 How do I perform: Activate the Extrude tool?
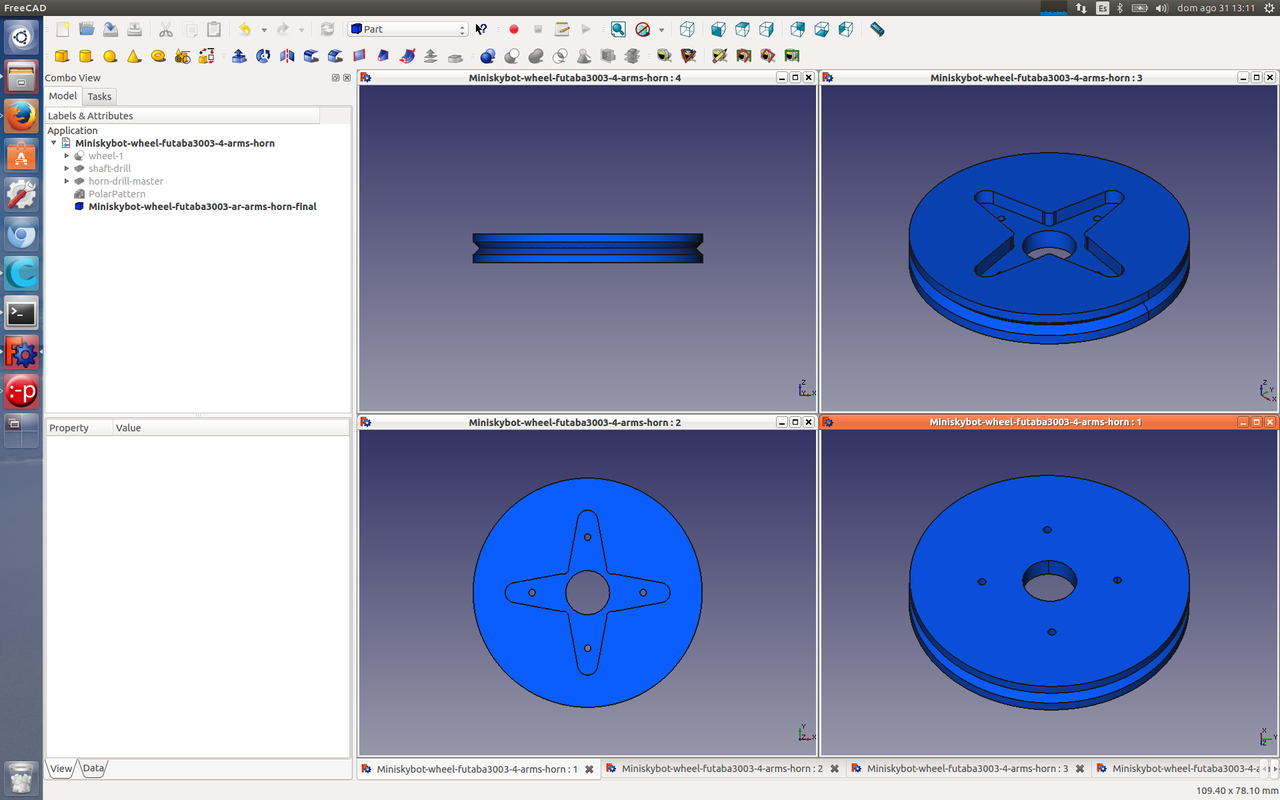[239, 56]
